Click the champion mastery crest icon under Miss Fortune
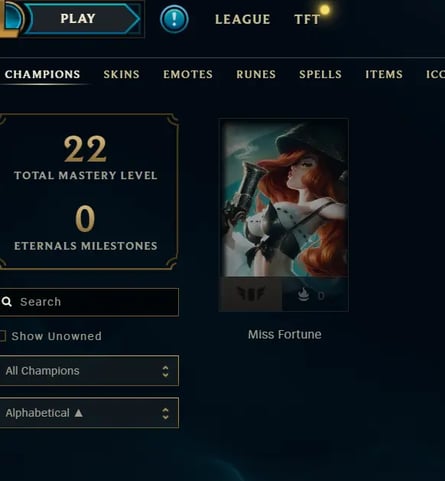 click(251, 294)
